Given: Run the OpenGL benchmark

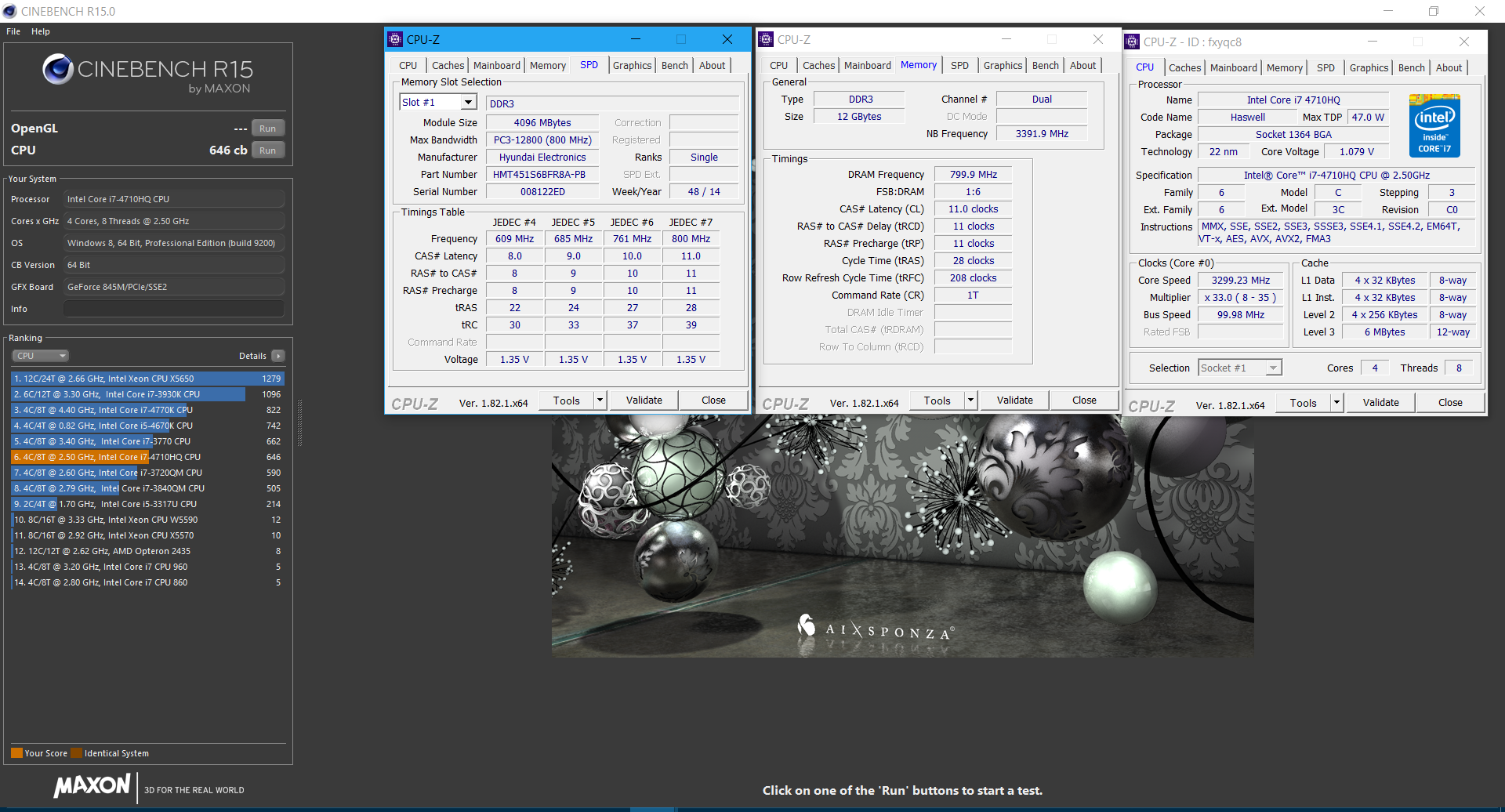Looking at the screenshot, I should pyautogui.click(x=268, y=129).
